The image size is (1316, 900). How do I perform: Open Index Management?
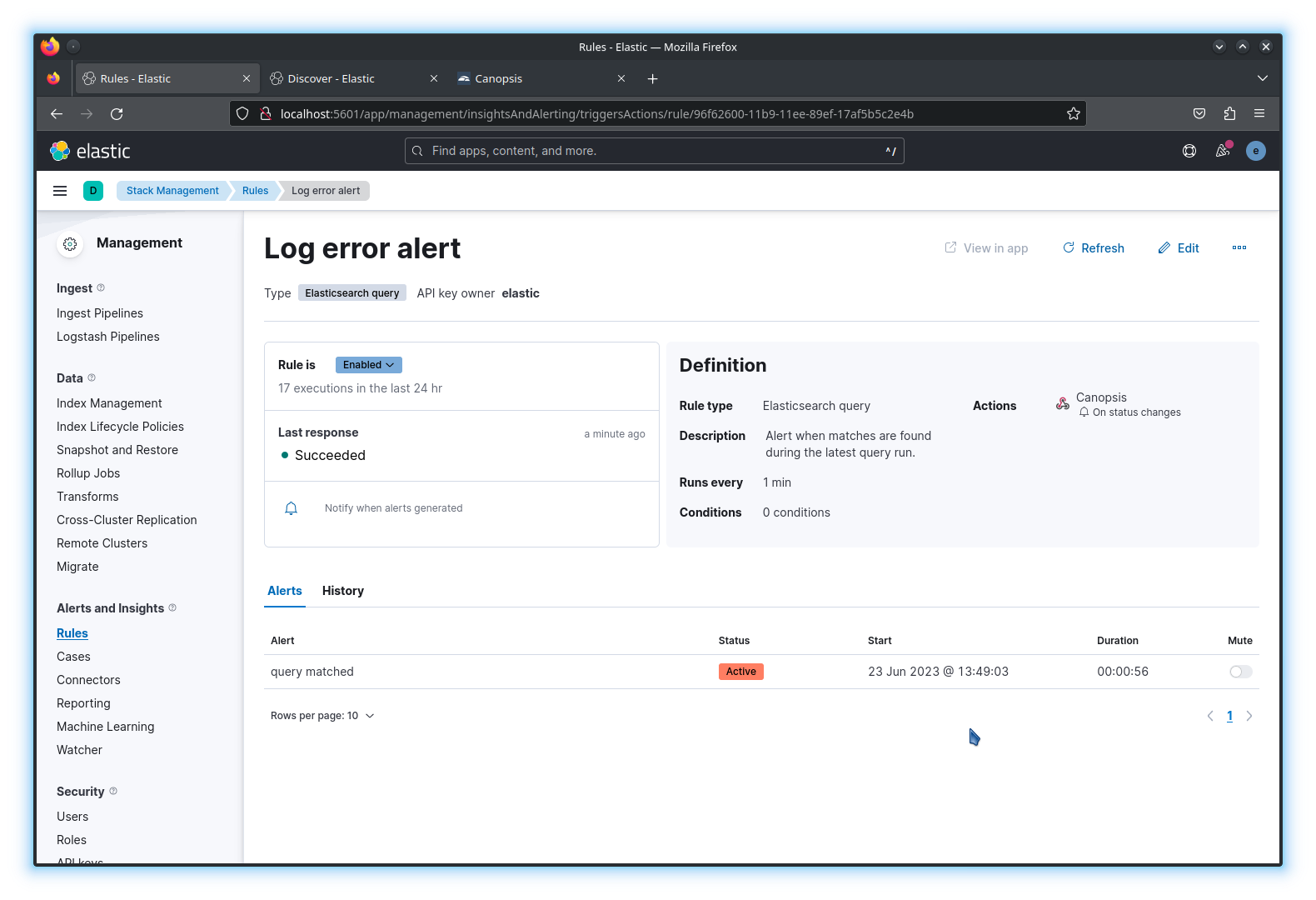[x=109, y=403]
